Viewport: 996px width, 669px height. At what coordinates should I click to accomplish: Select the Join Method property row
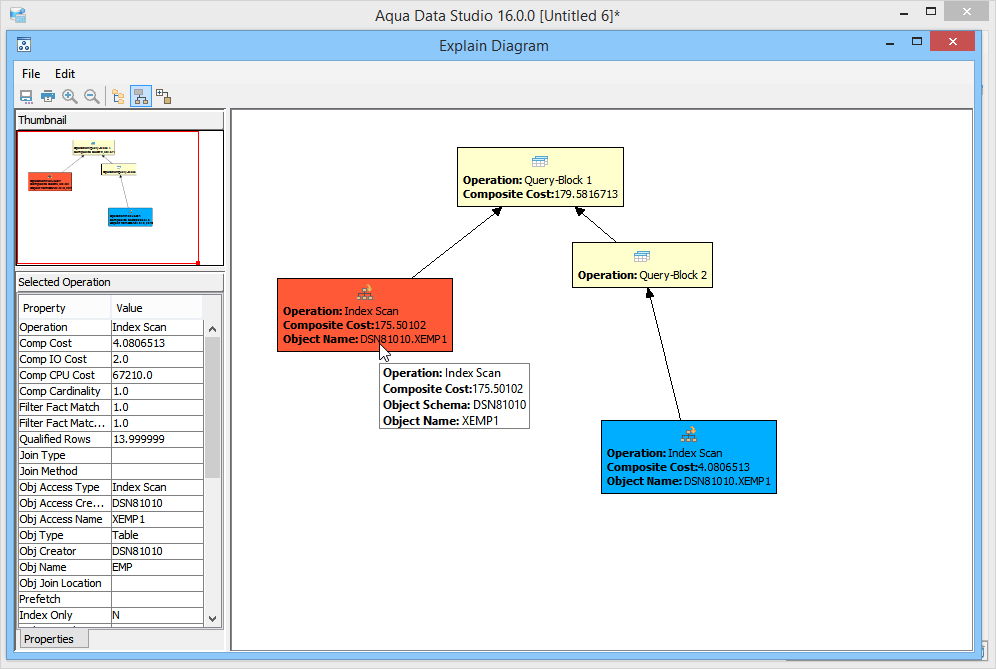pos(111,471)
